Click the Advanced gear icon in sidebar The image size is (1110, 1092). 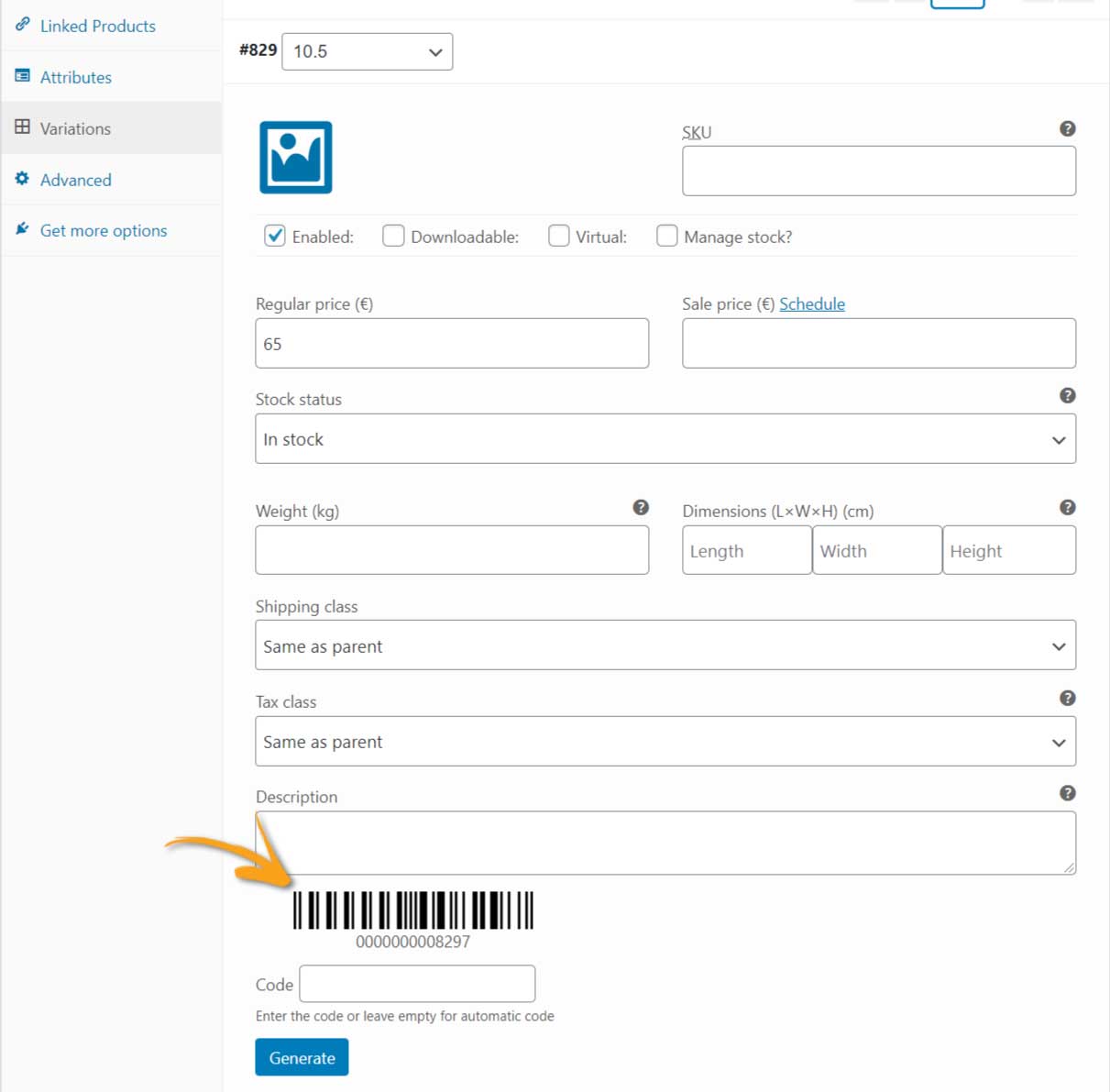point(22,179)
